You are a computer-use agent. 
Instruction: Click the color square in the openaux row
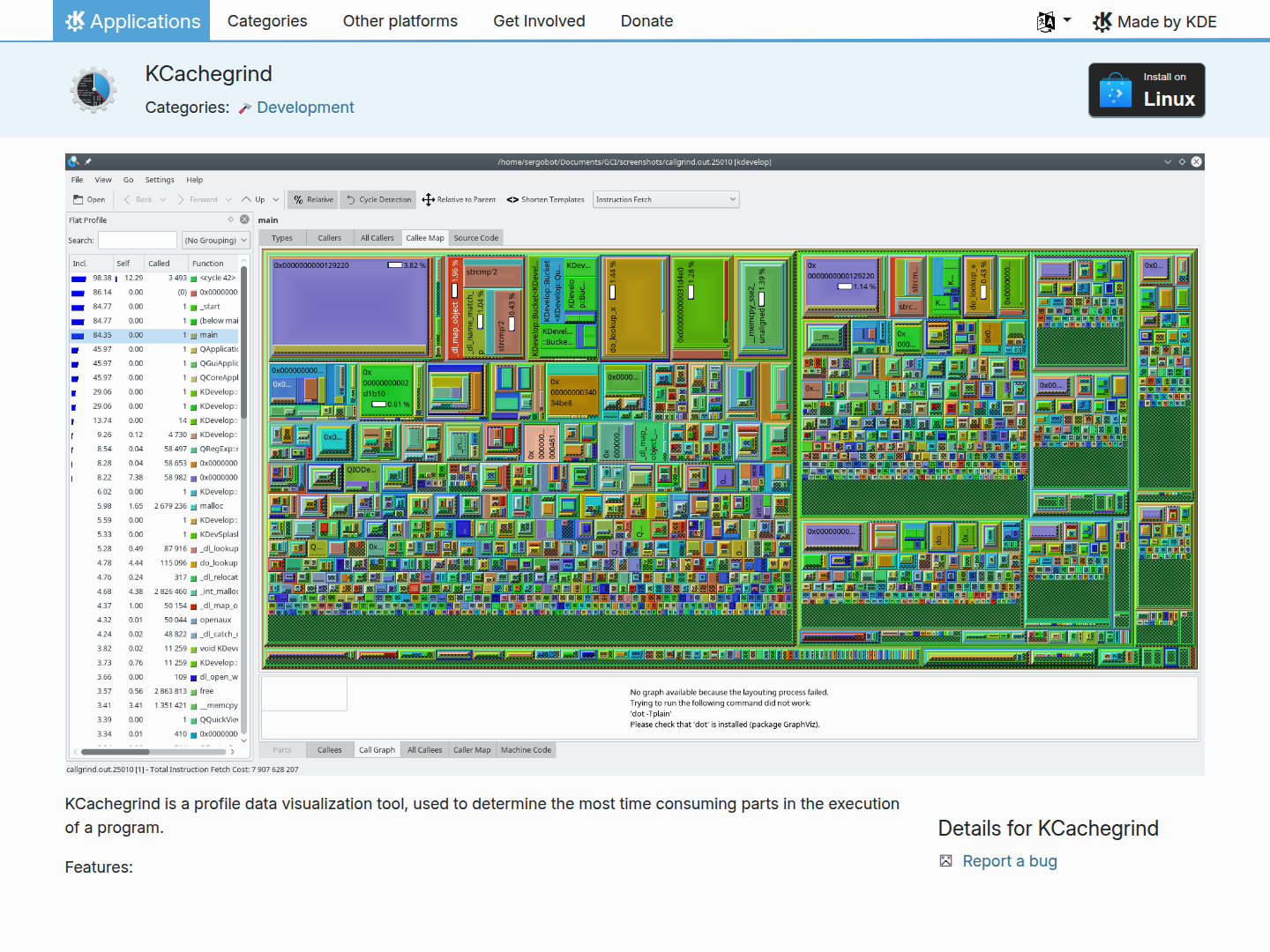(x=194, y=621)
